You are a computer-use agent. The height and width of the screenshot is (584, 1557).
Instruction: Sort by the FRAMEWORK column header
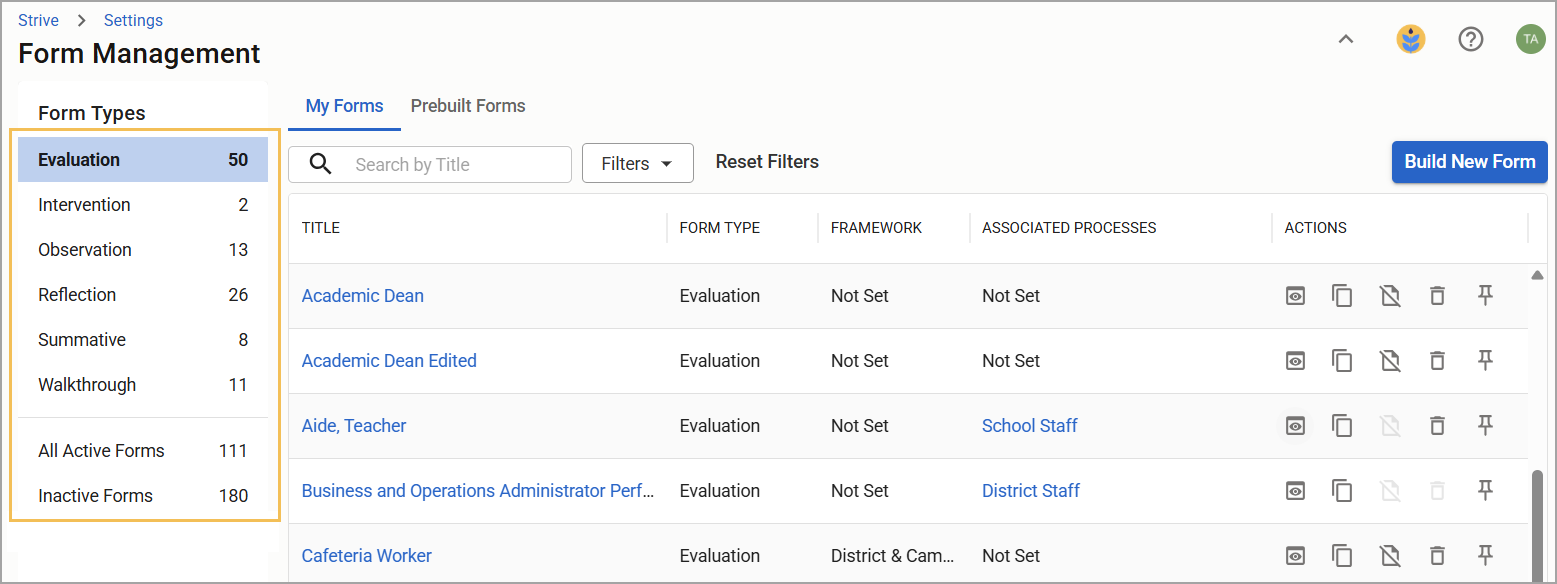coord(877,228)
